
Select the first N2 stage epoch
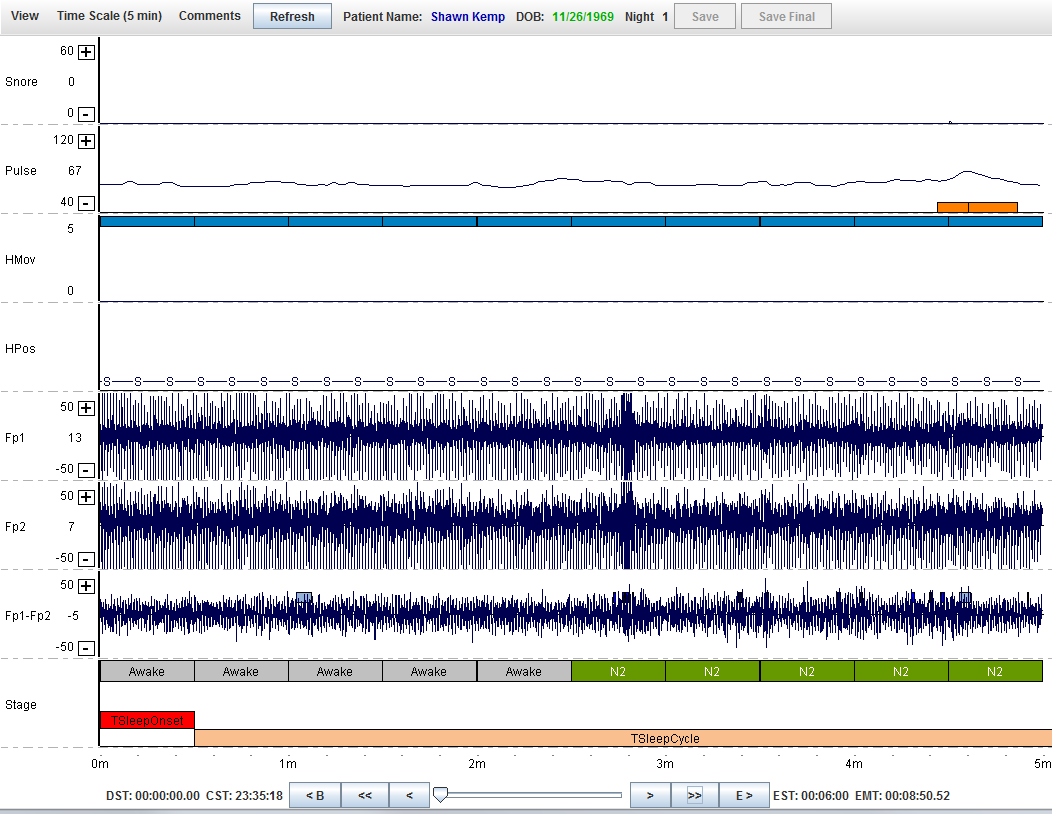click(617, 672)
